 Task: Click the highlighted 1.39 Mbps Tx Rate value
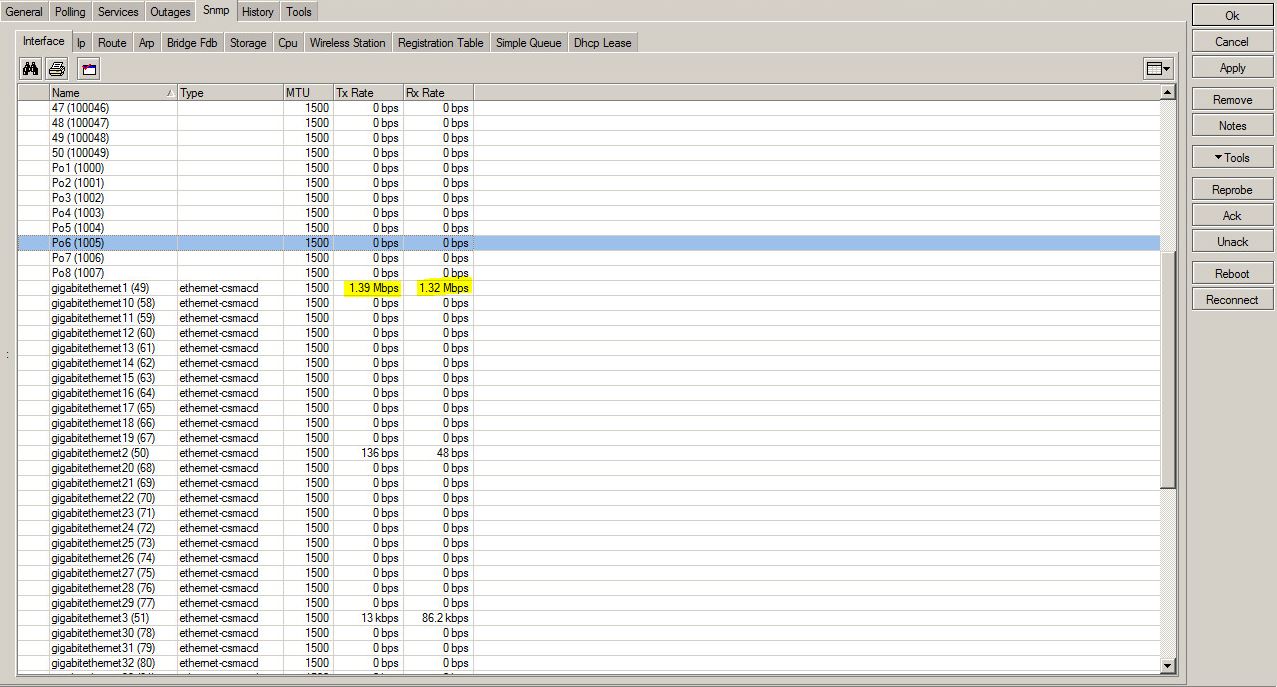pos(371,288)
